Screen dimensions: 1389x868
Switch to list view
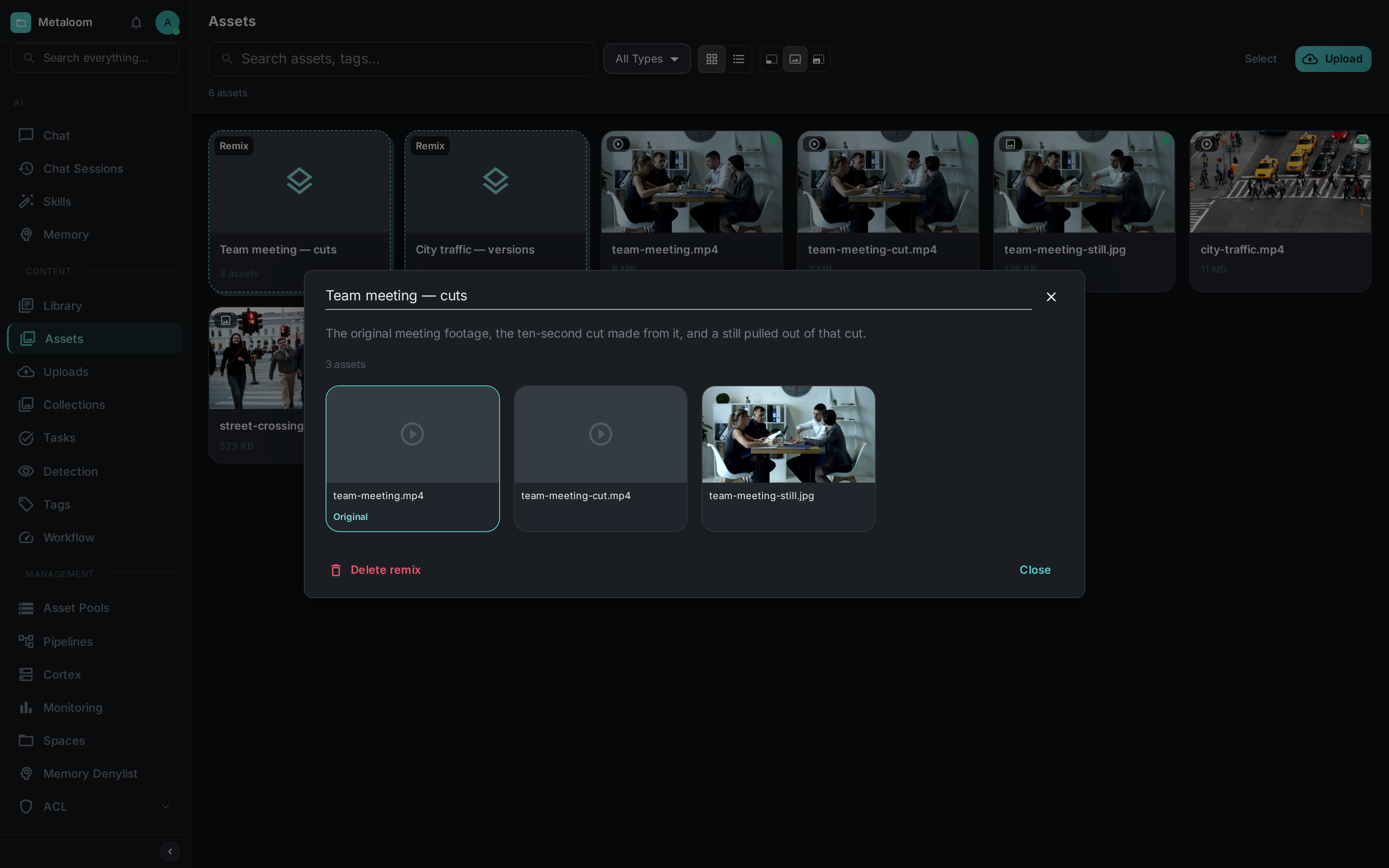(x=739, y=59)
